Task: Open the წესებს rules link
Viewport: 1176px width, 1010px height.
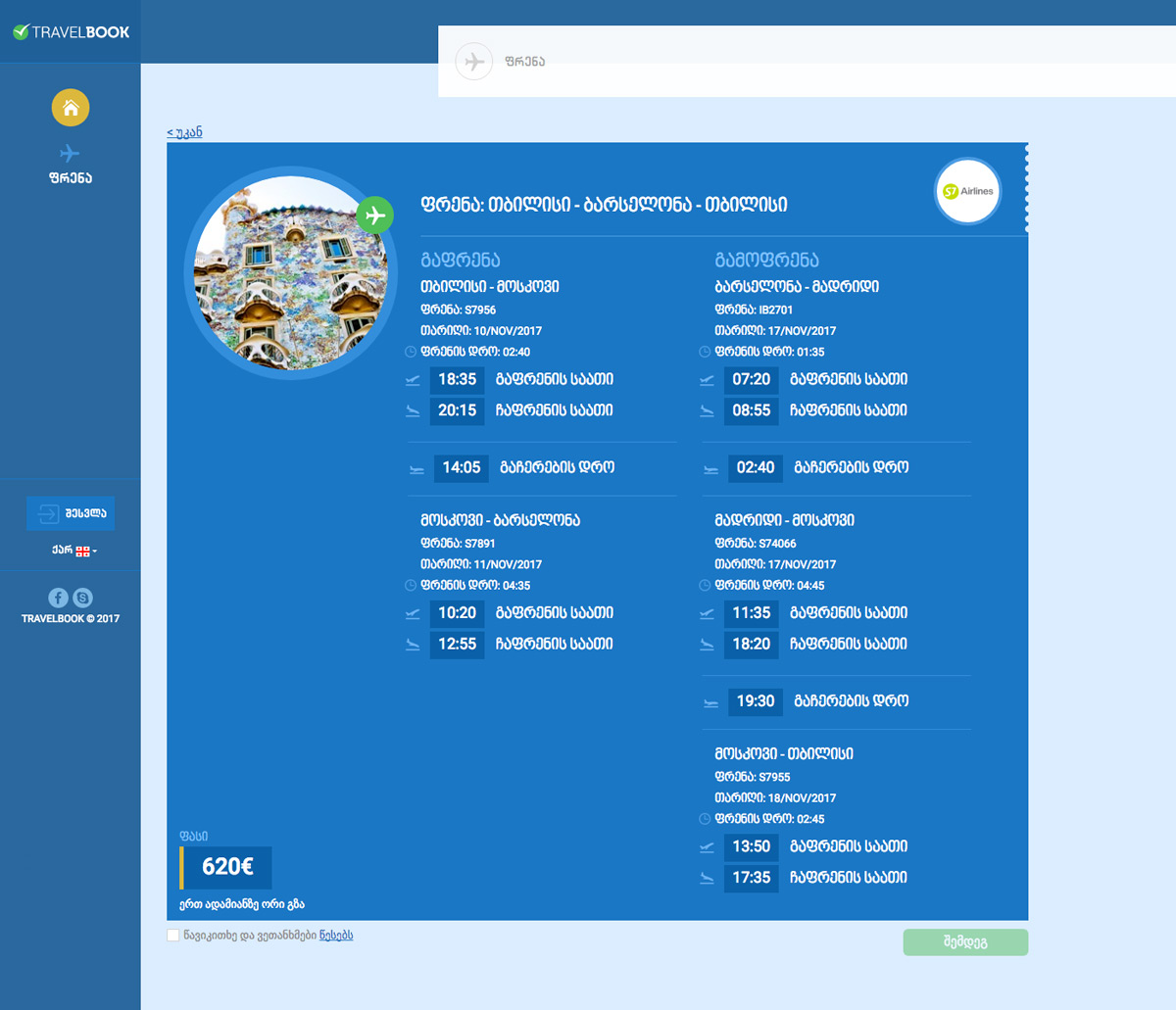Action: pos(336,936)
